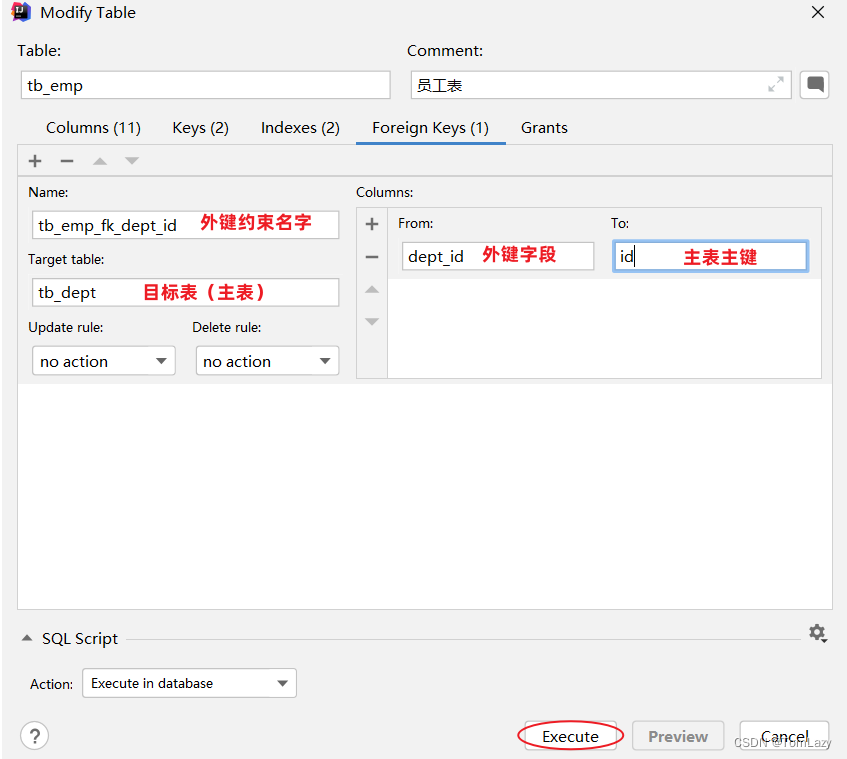Focus the Target table field tb_dept
Viewport: 847px width, 759px height.
click(185, 292)
